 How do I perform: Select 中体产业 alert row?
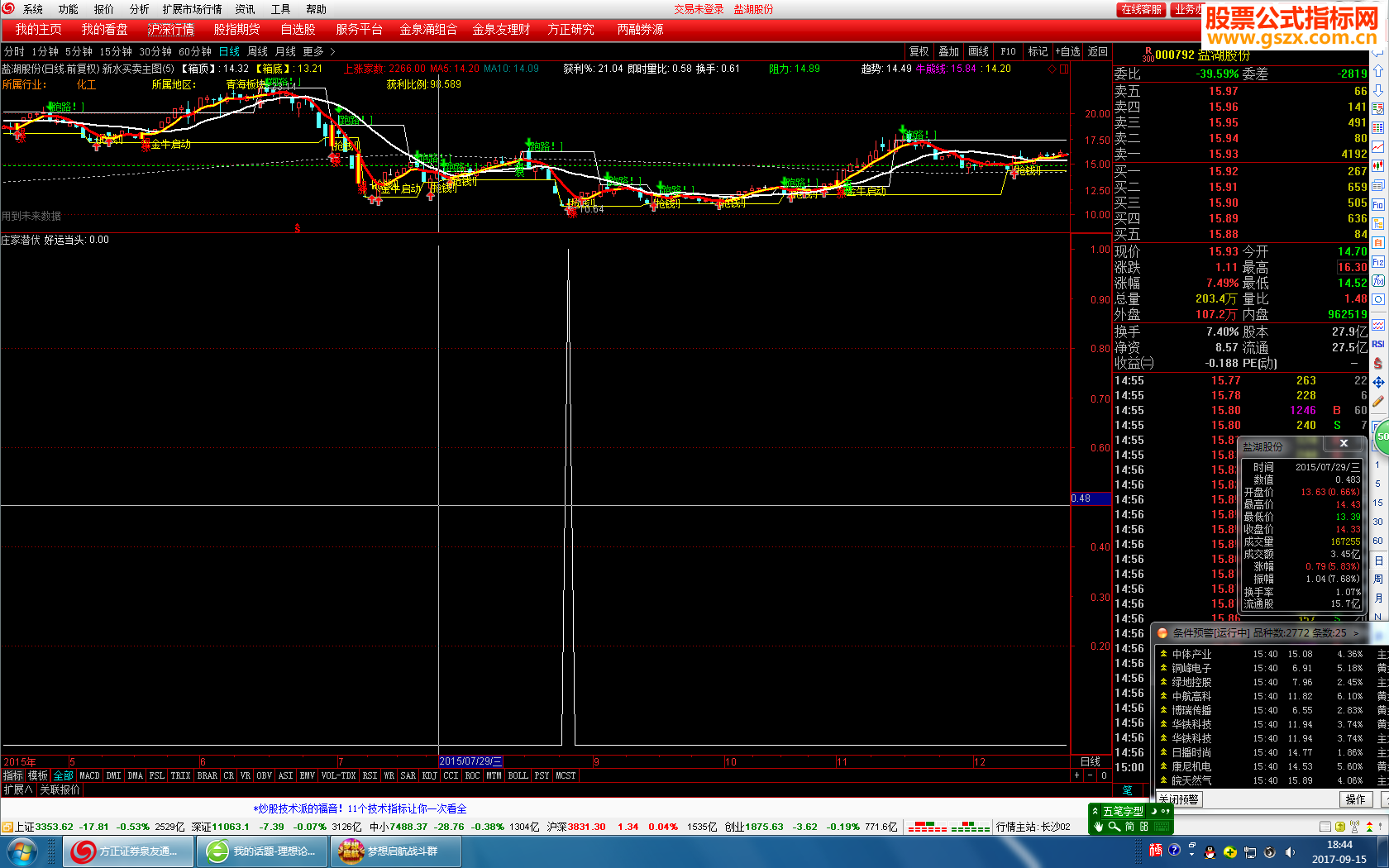point(1270,654)
